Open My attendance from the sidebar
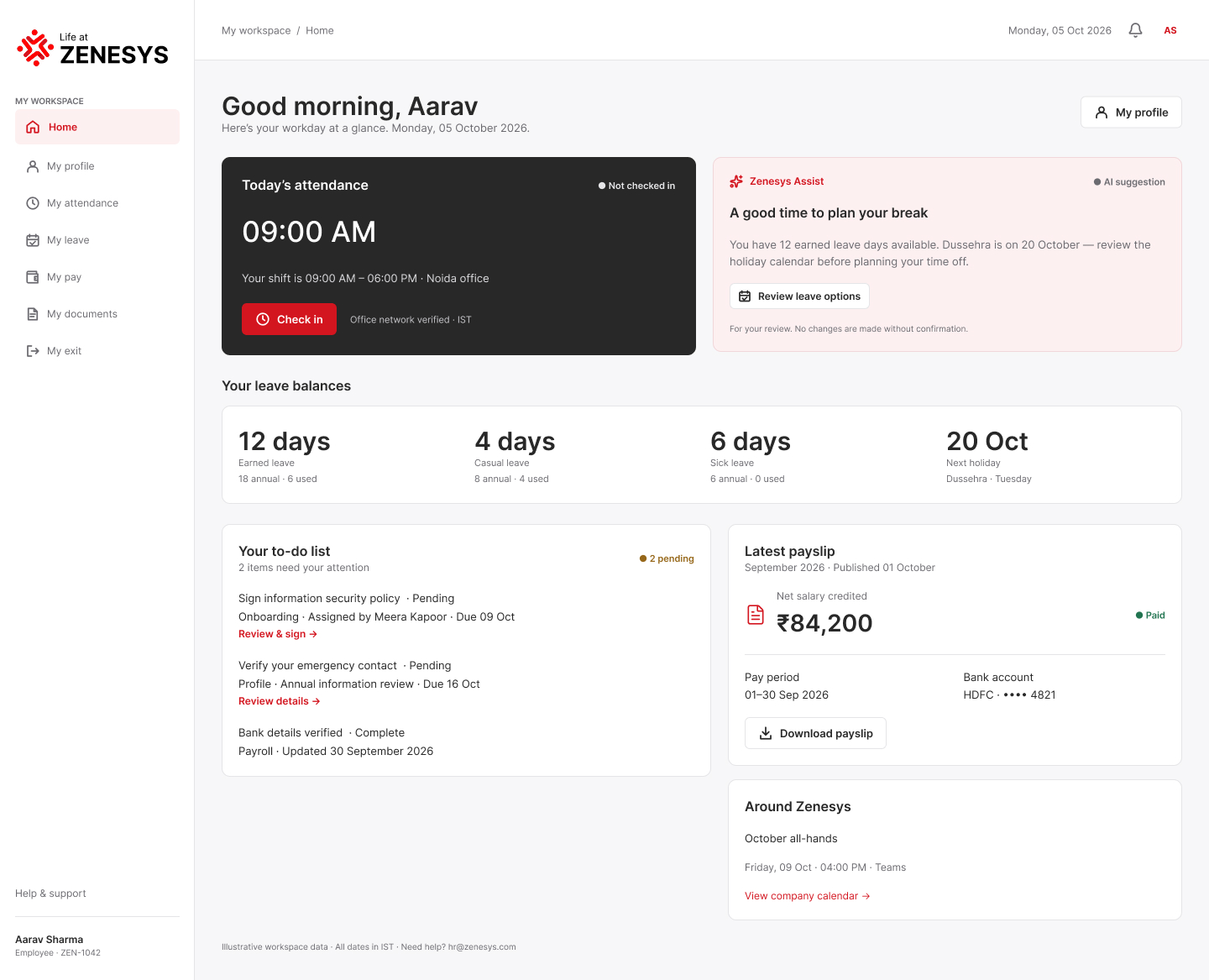1209x980 pixels. [97, 203]
